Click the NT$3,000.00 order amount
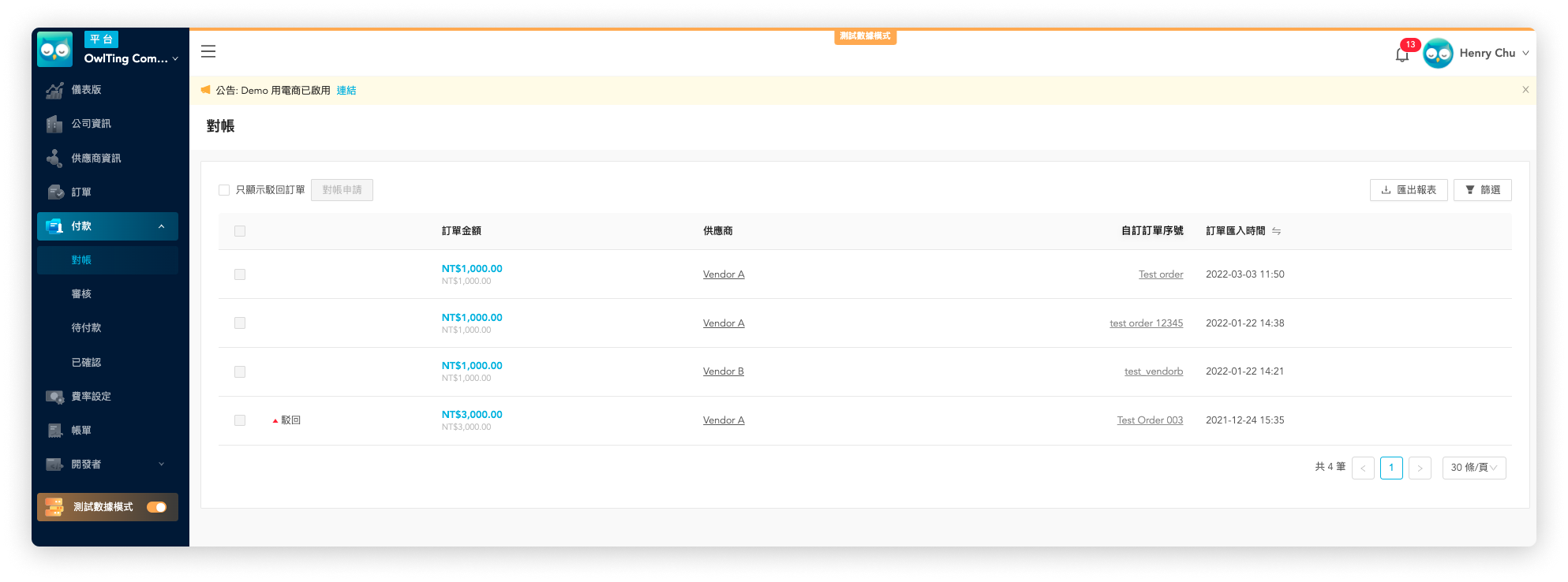This screenshot has width=1568, height=582. [472, 415]
